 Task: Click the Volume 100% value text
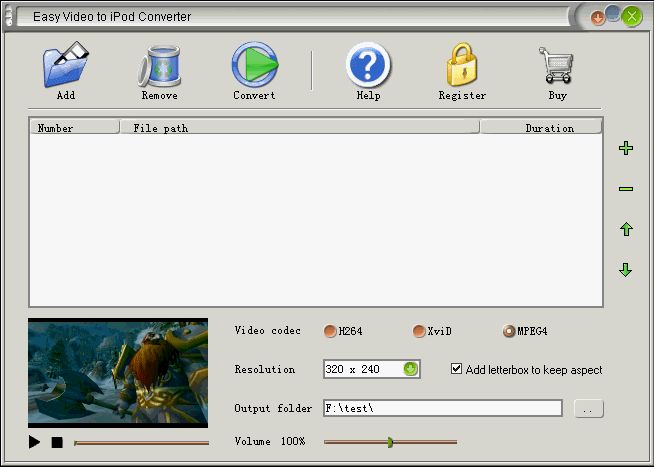[293, 441]
